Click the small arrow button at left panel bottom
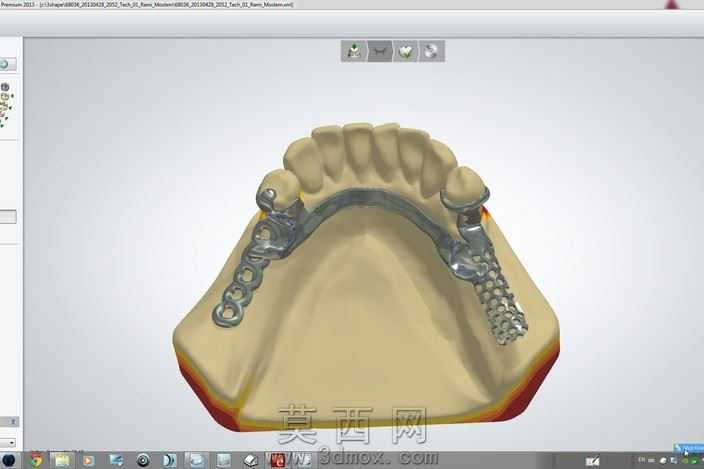The width and height of the screenshot is (704, 469). tap(13, 421)
